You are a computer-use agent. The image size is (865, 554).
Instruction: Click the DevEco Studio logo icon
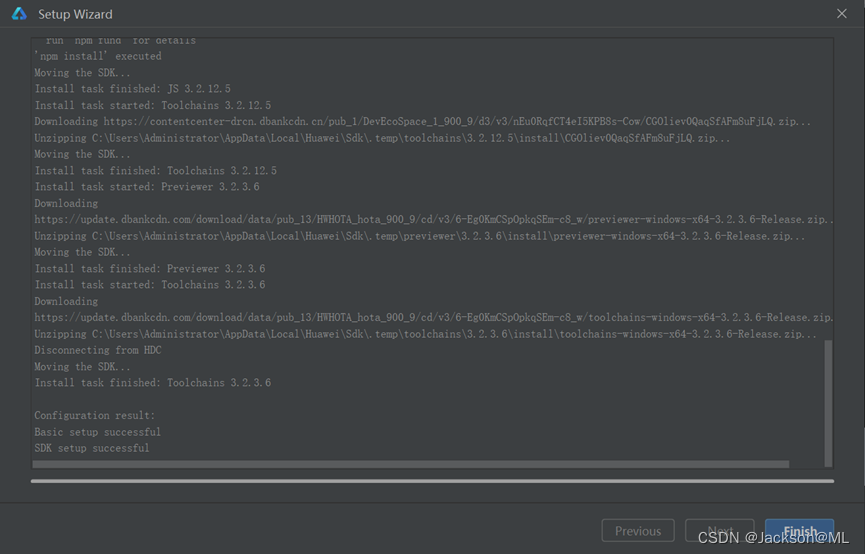(19, 14)
